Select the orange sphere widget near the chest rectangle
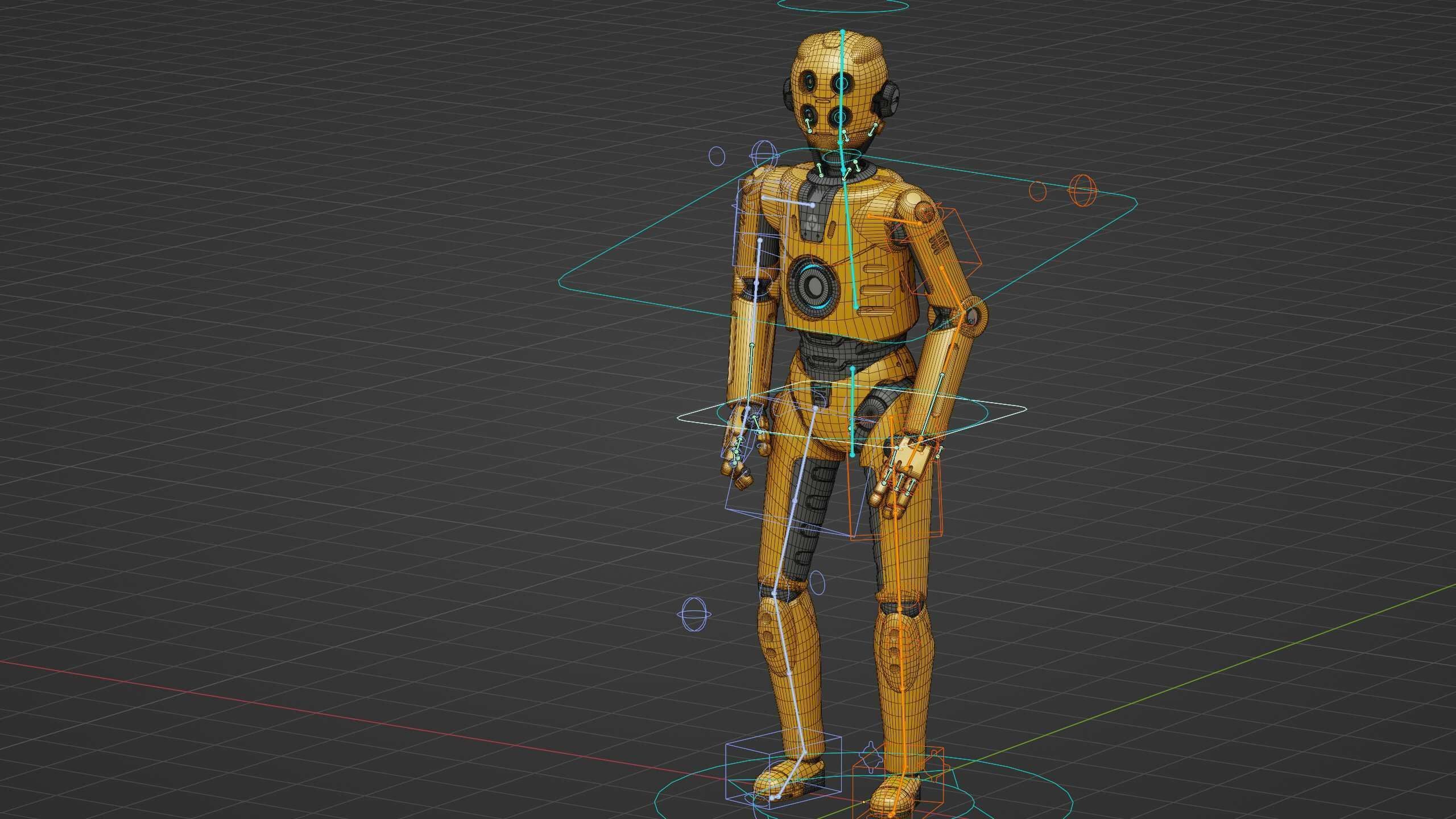This screenshot has height=819, width=1456. [x=1082, y=191]
